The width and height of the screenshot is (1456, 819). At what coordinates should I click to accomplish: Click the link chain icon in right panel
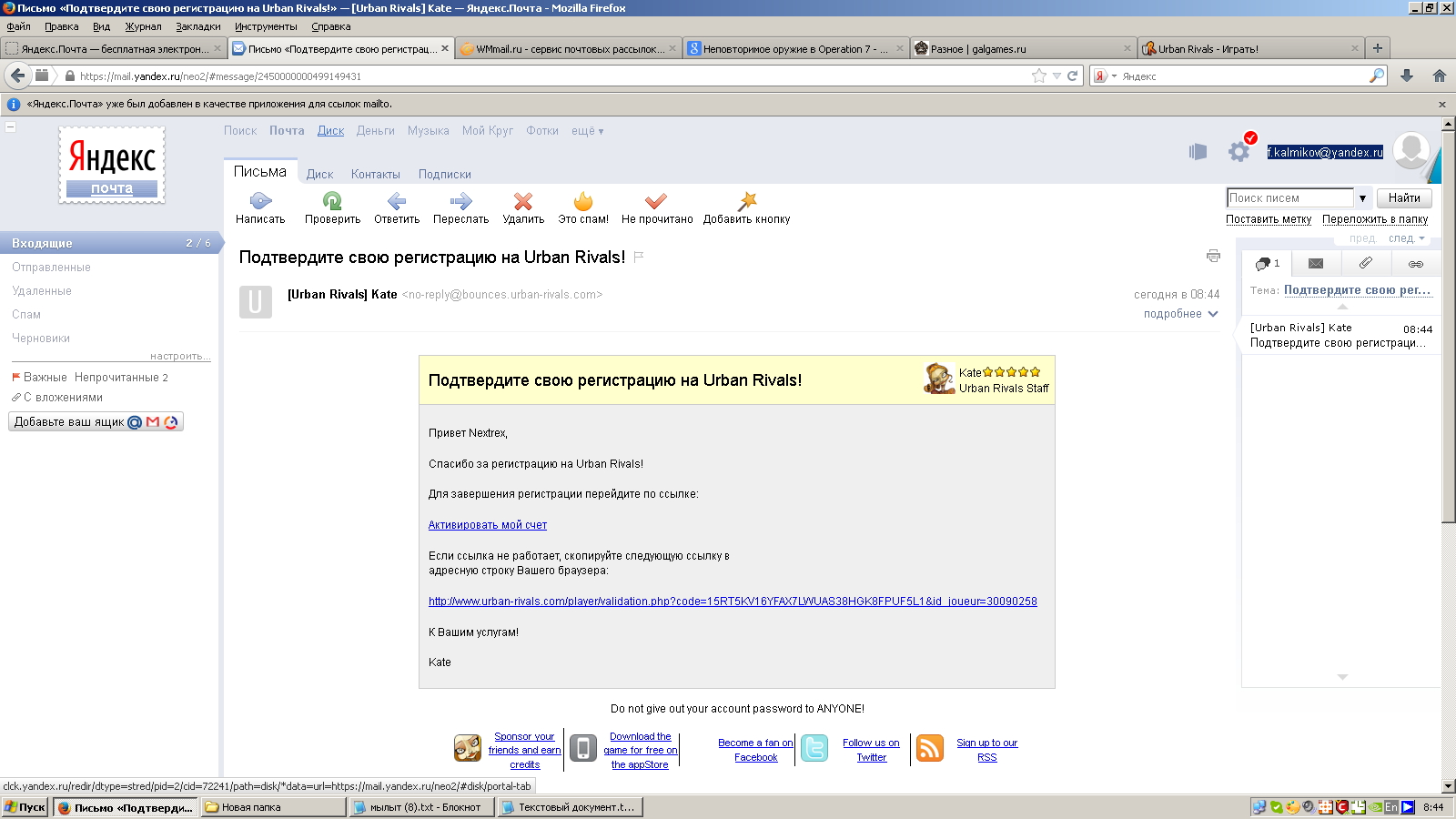click(1416, 264)
